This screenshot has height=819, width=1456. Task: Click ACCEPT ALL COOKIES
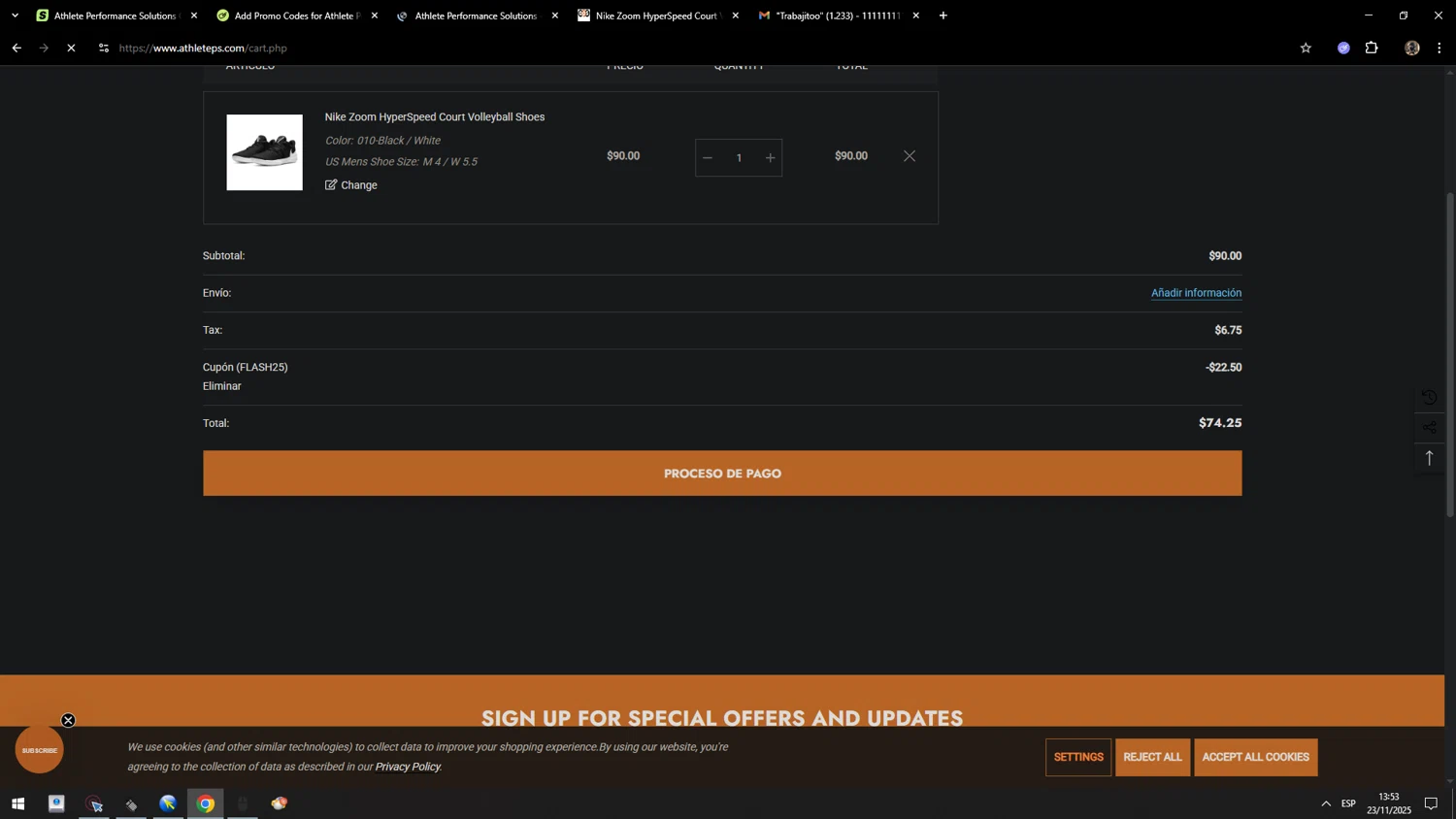pos(1256,758)
